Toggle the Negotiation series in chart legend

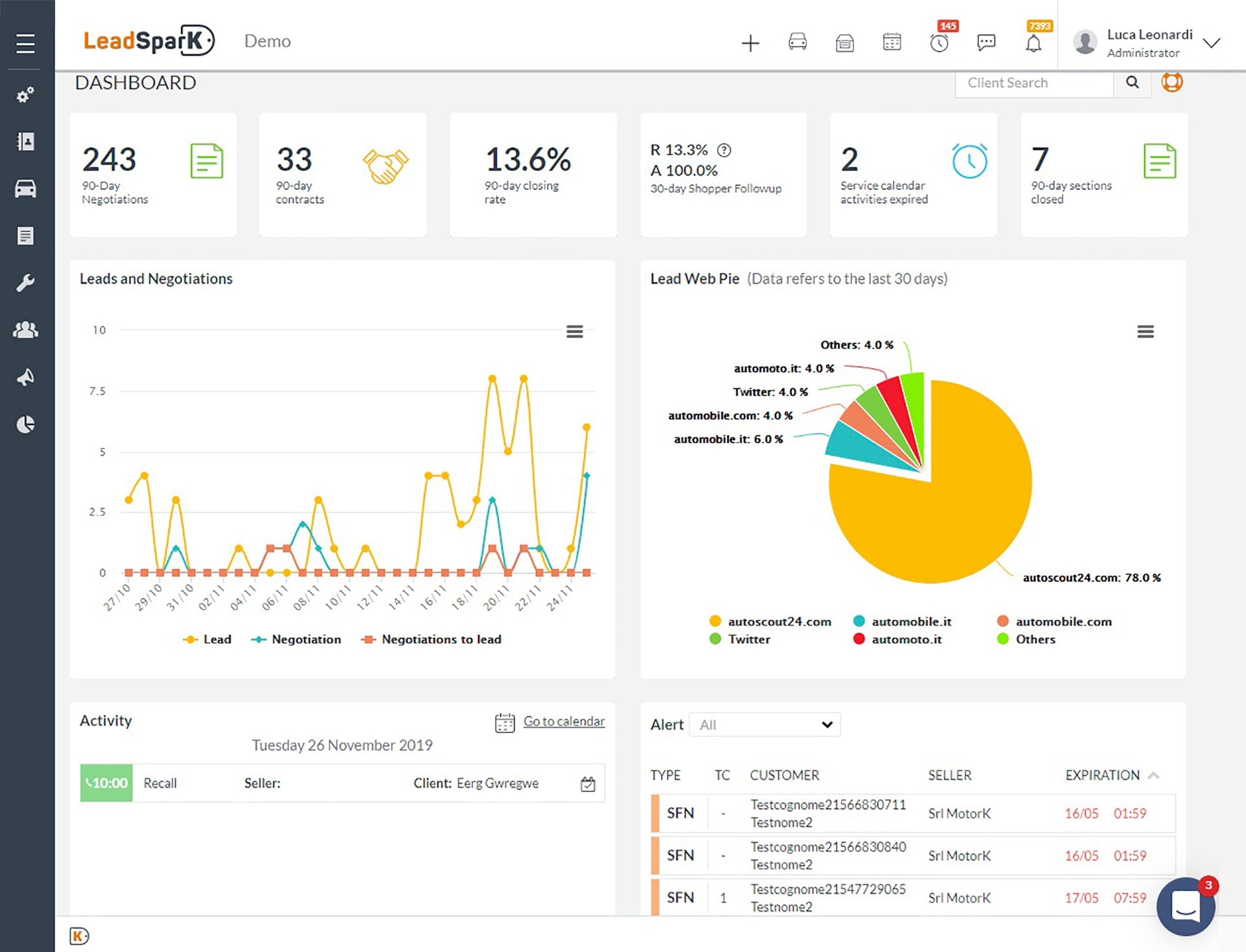point(297,639)
